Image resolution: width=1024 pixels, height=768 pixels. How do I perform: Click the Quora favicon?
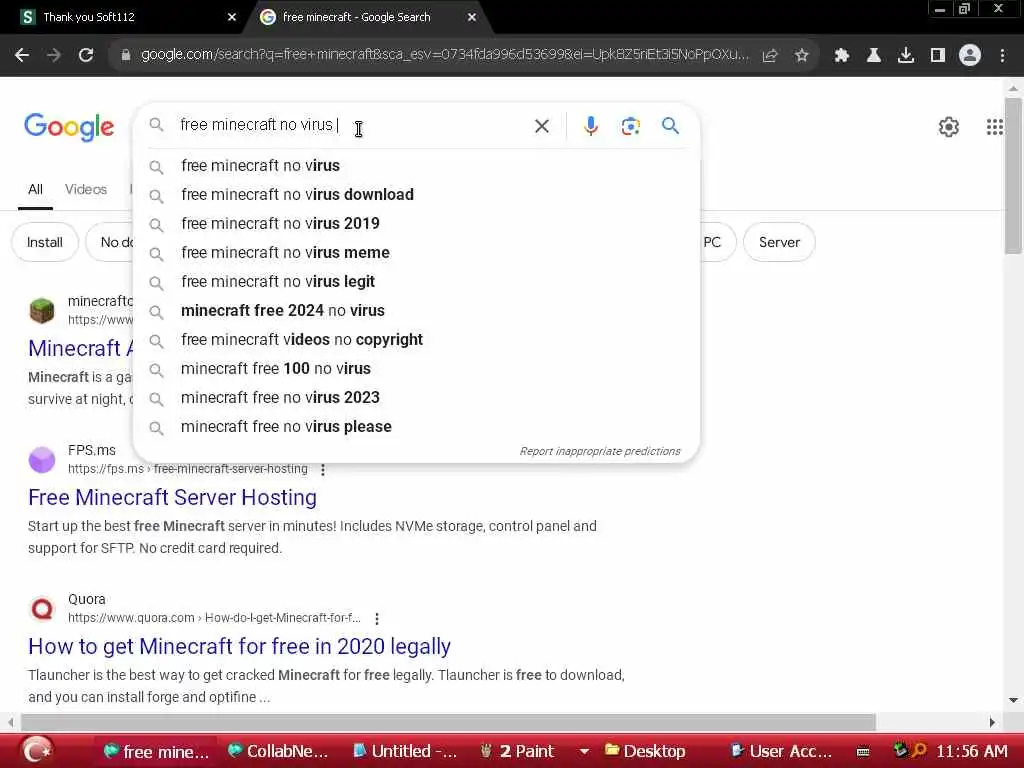pyautogui.click(x=42, y=609)
